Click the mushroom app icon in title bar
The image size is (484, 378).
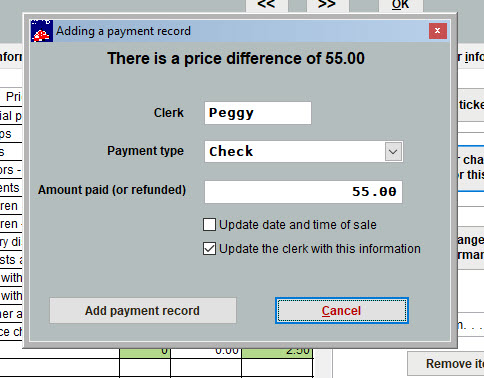[42, 31]
